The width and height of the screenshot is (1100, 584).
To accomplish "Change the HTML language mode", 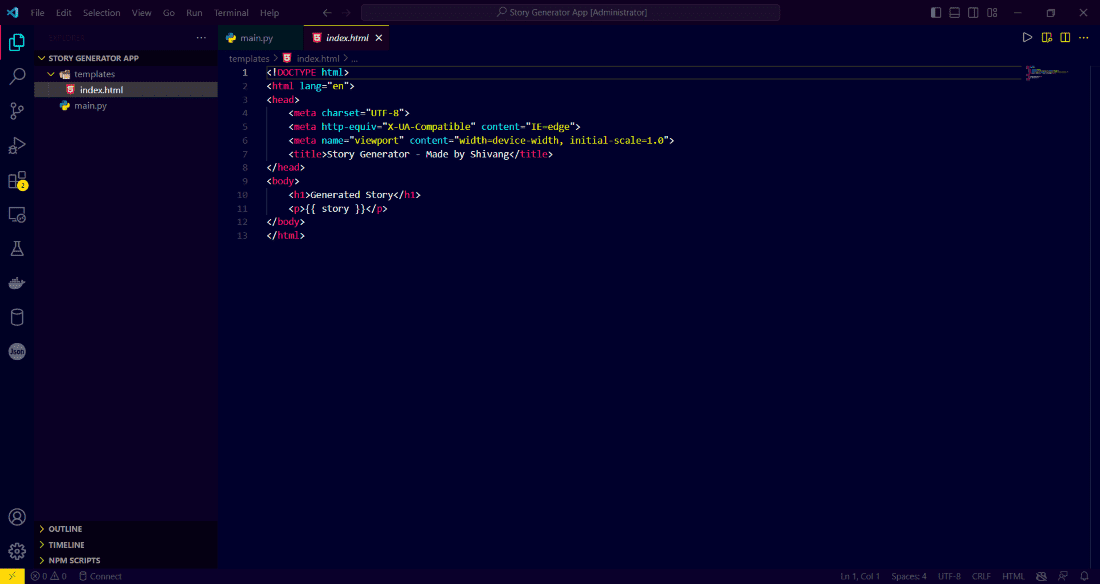I will (1013, 576).
